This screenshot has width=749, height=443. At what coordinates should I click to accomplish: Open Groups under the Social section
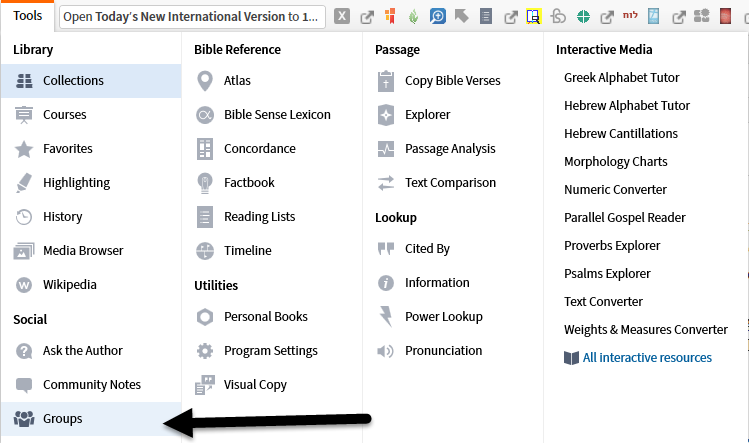point(62,419)
